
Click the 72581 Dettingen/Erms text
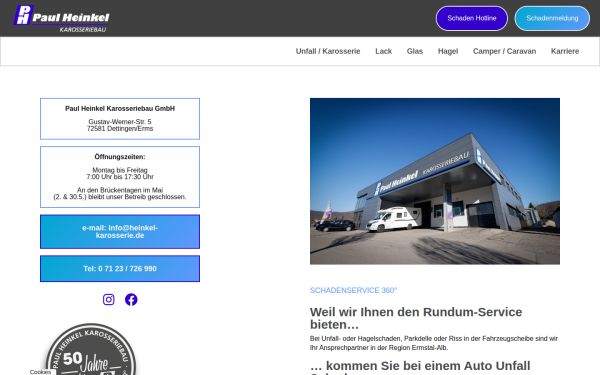click(x=120, y=129)
